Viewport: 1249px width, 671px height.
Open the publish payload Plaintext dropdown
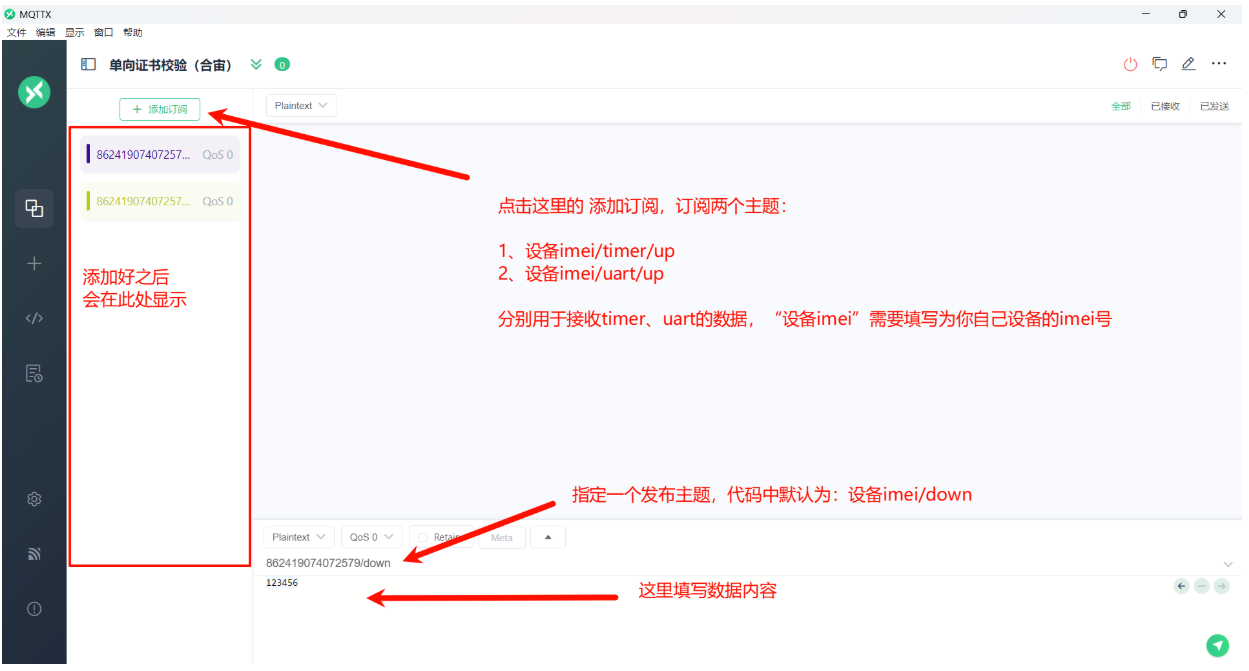(300, 537)
